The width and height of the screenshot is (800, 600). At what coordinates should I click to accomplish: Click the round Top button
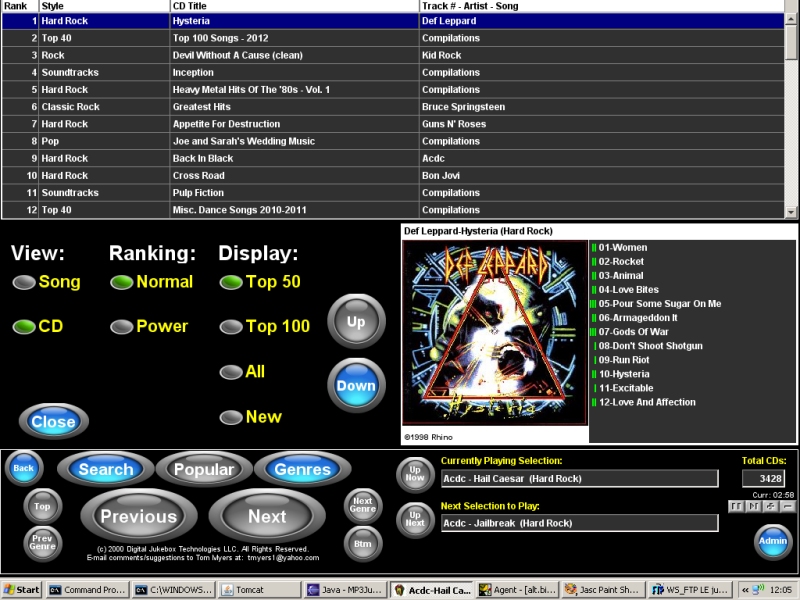click(x=42, y=506)
